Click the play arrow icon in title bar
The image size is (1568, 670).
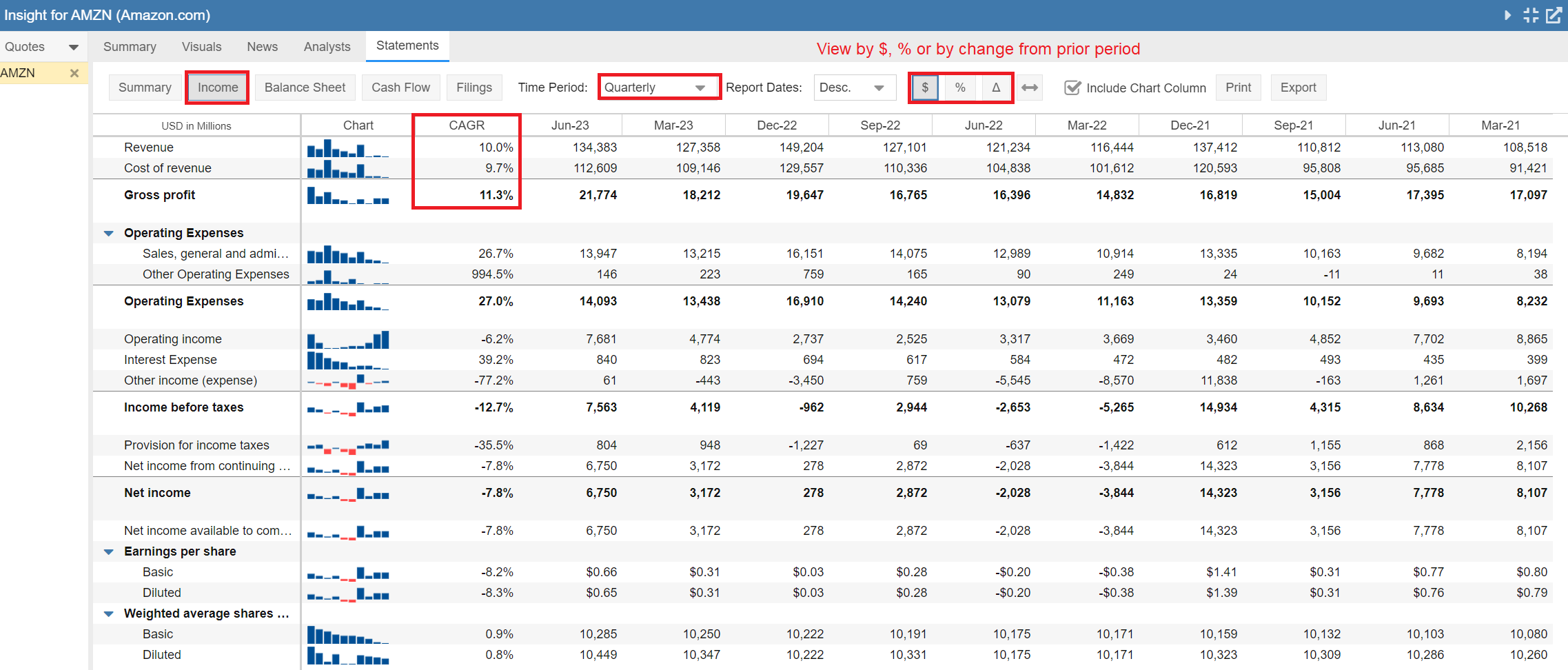click(1507, 15)
